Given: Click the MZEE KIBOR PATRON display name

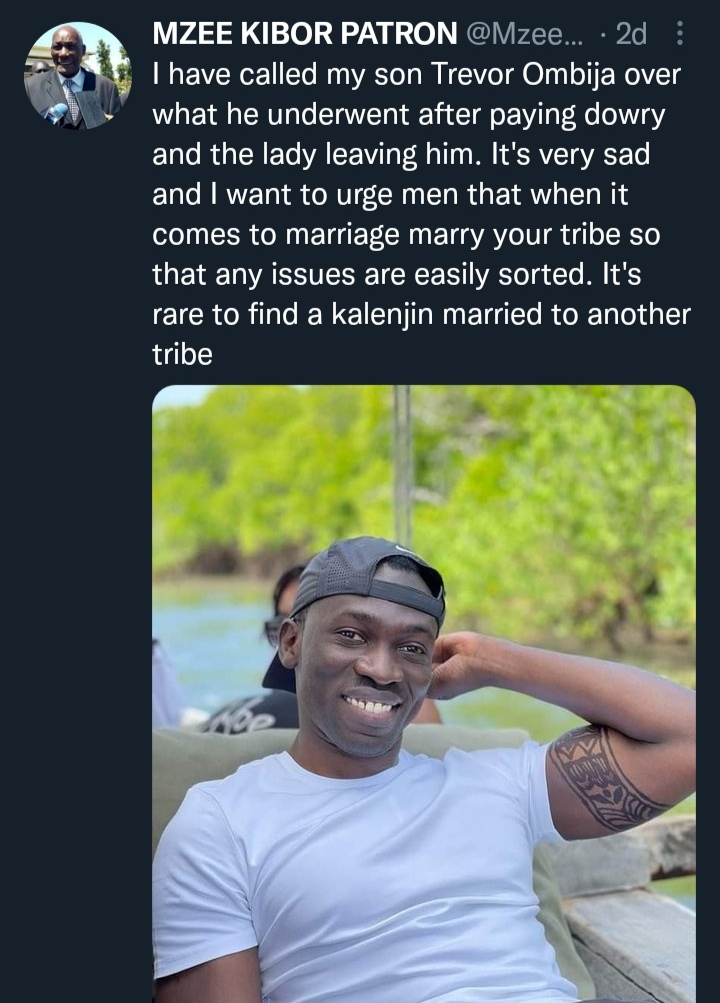Looking at the screenshot, I should [x=304, y=35].
